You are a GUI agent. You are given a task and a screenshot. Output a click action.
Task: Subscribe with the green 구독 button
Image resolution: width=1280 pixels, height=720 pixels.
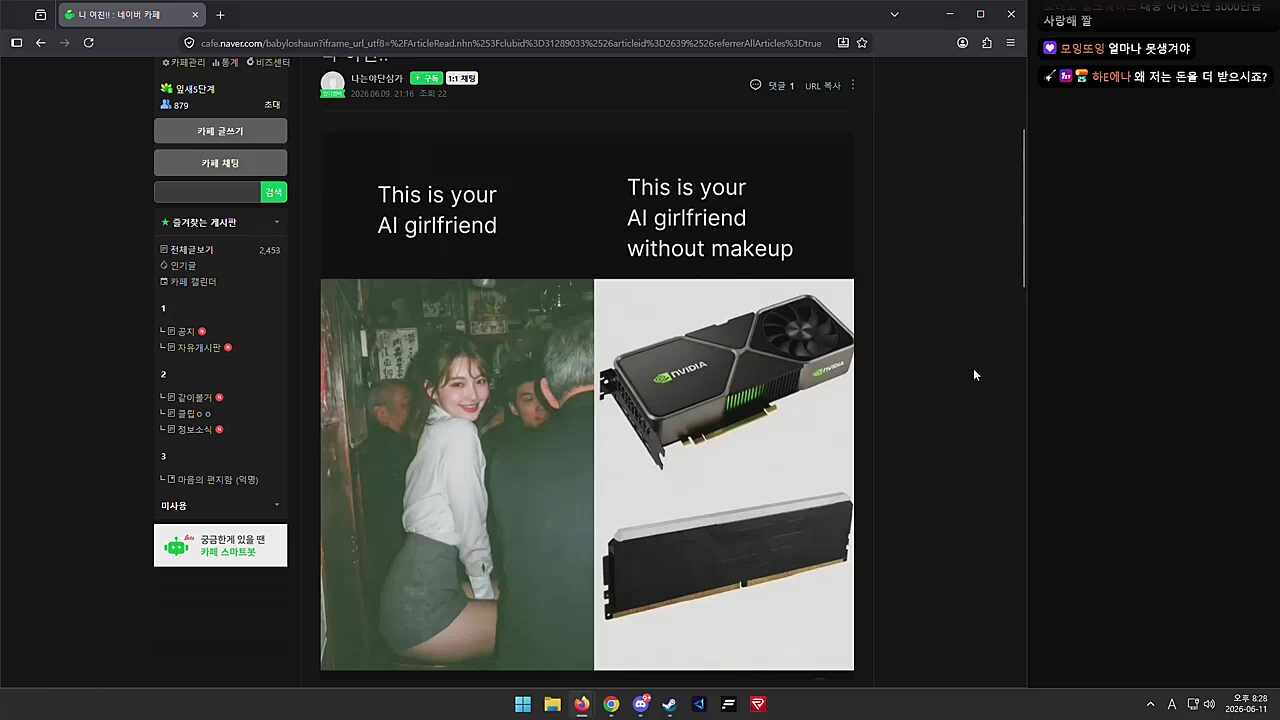[x=427, y=78]
